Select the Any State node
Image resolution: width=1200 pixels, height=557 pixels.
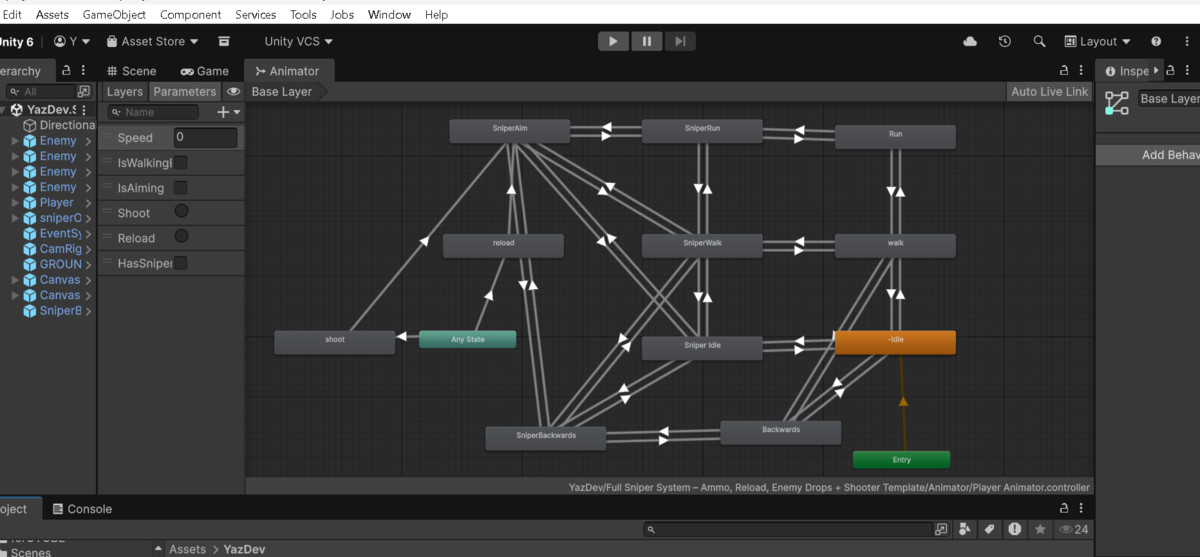[x=467, y=339]
